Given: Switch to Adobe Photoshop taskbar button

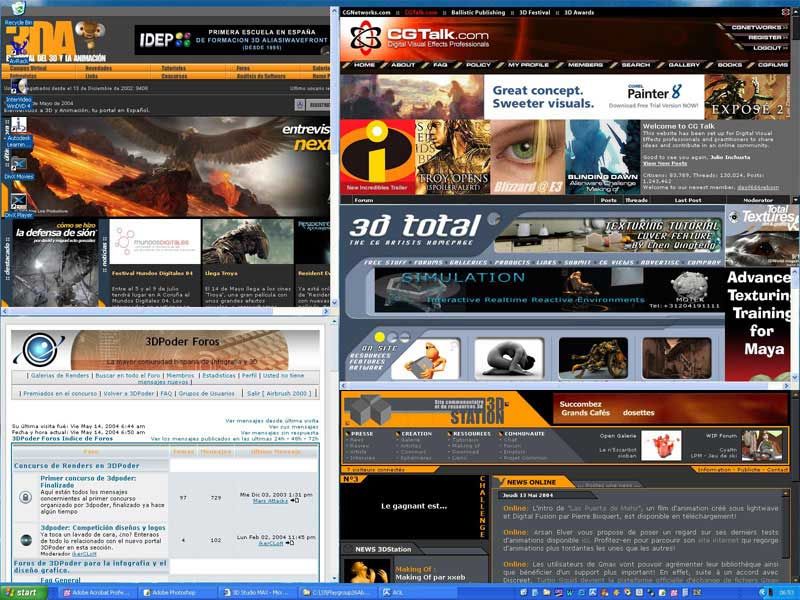Looking at the screenshot, I should click(177, 592).
